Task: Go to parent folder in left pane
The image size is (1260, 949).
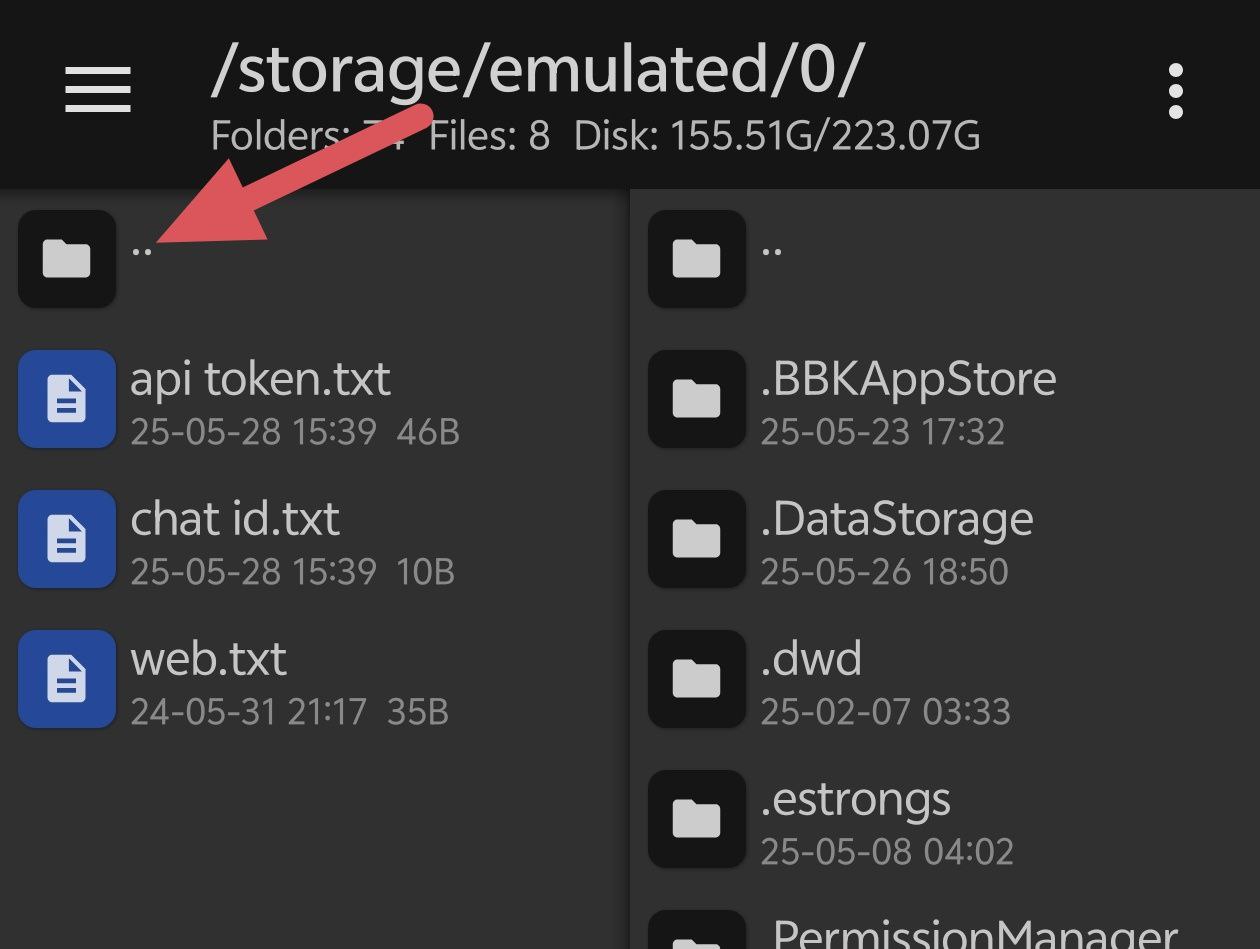Action: [x=67, y=258]
